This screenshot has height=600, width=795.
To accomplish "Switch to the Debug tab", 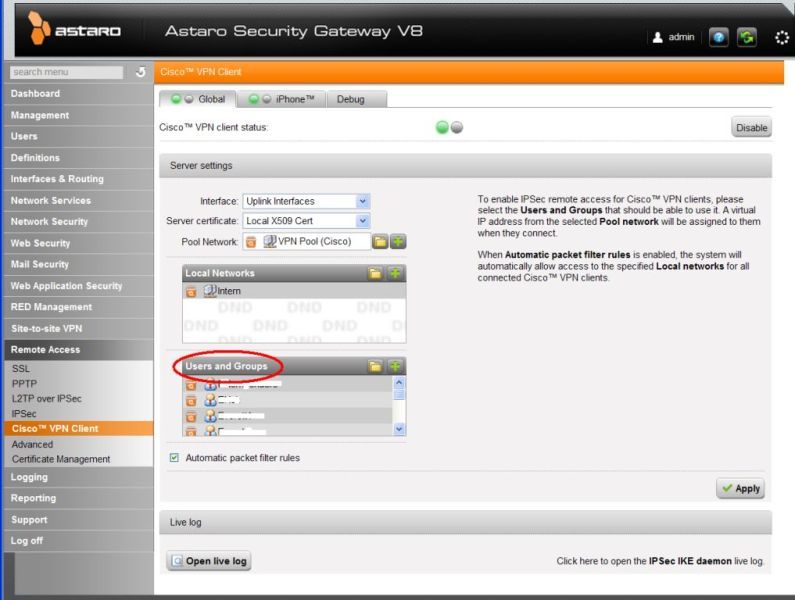I will pyautogui.click(x=357, y=99).
